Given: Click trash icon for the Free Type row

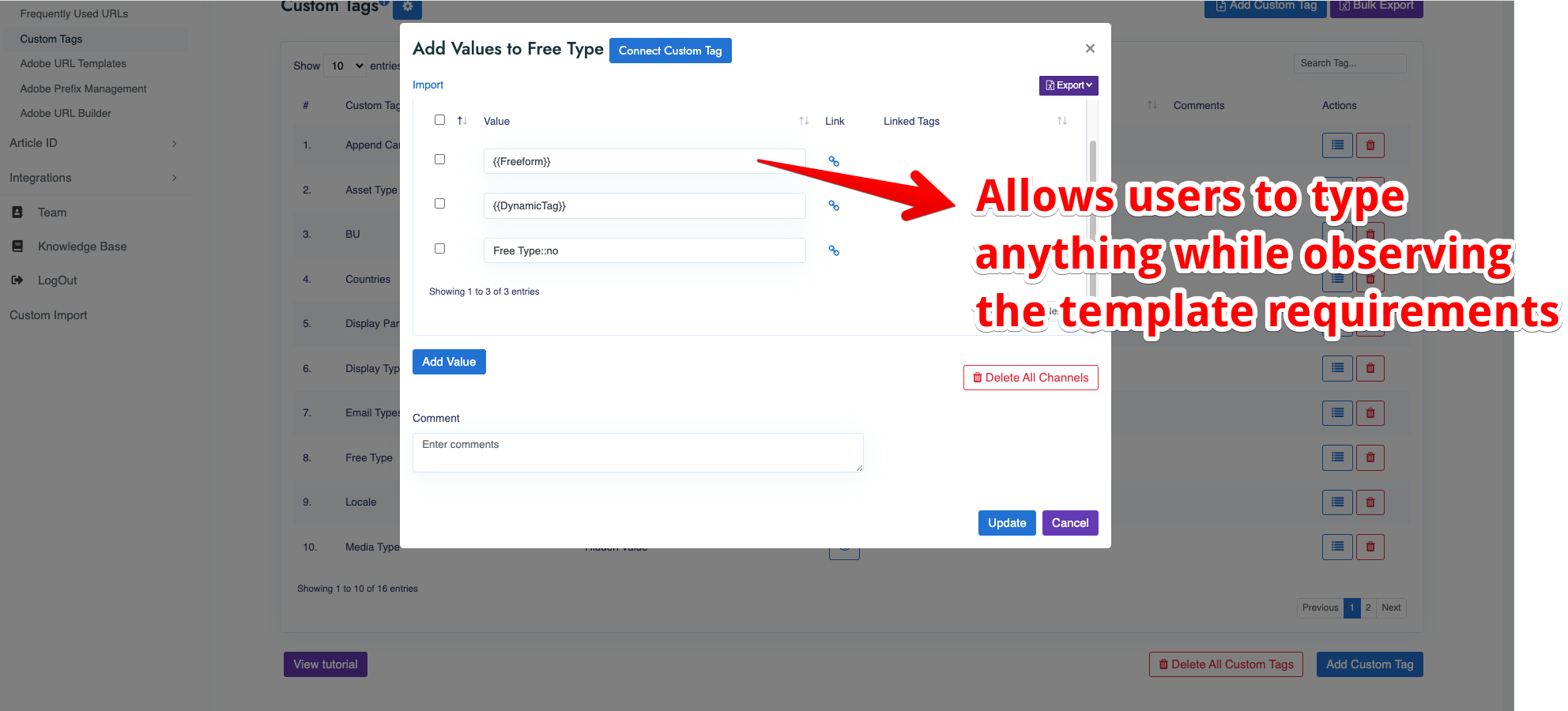Looking at the screenshot, I should pos(1370,457).
